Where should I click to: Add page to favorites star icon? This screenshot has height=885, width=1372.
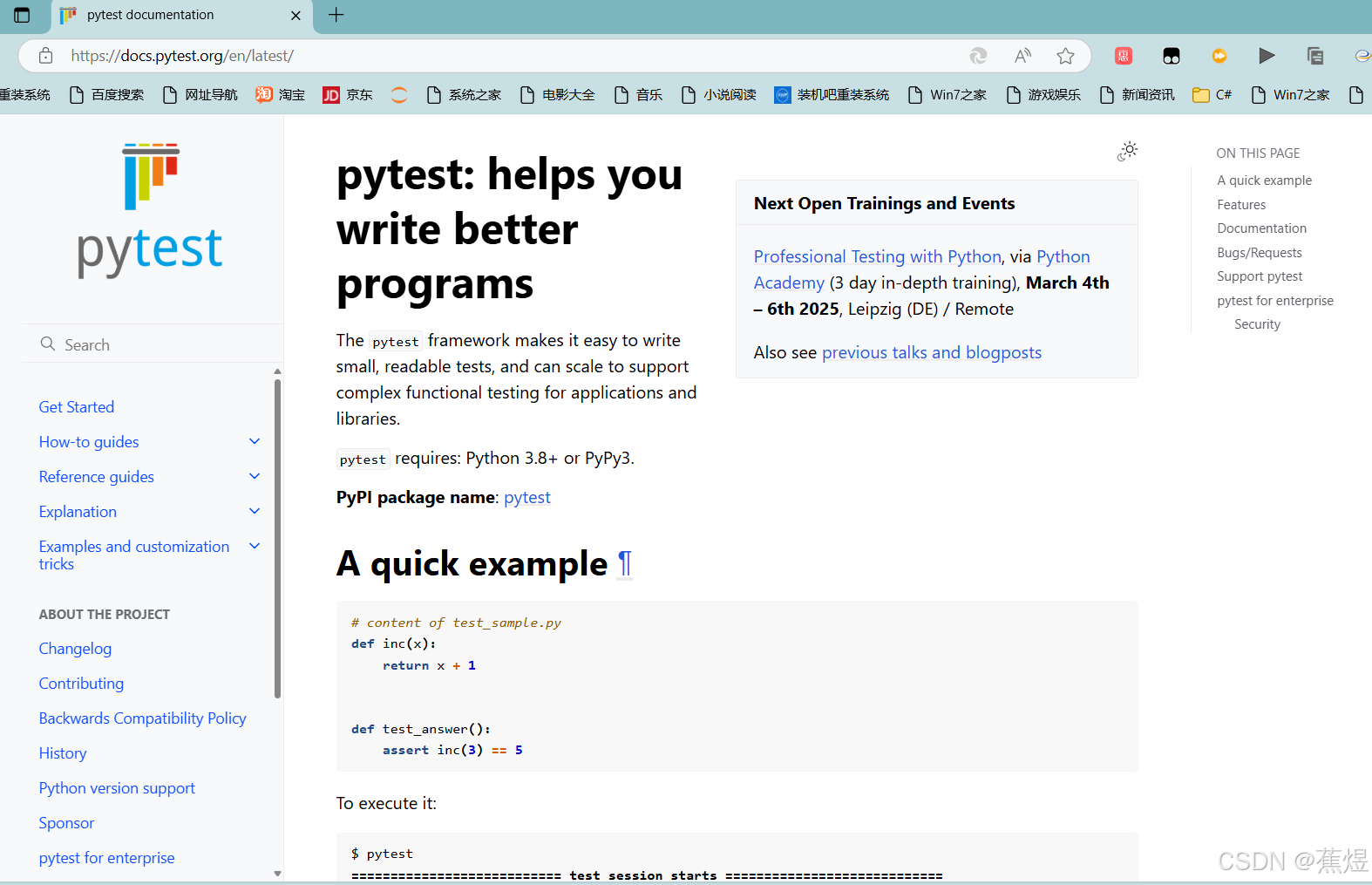pos(1065,56)
